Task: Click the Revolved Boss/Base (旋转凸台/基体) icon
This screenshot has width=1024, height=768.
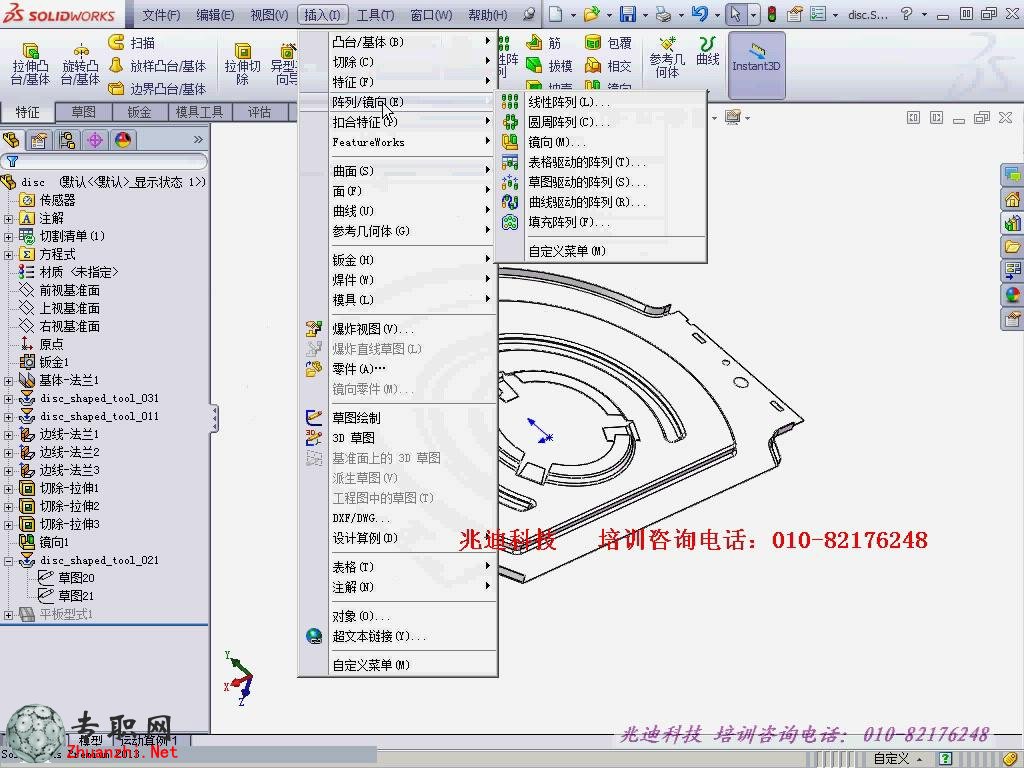Action: click(80, 64)
